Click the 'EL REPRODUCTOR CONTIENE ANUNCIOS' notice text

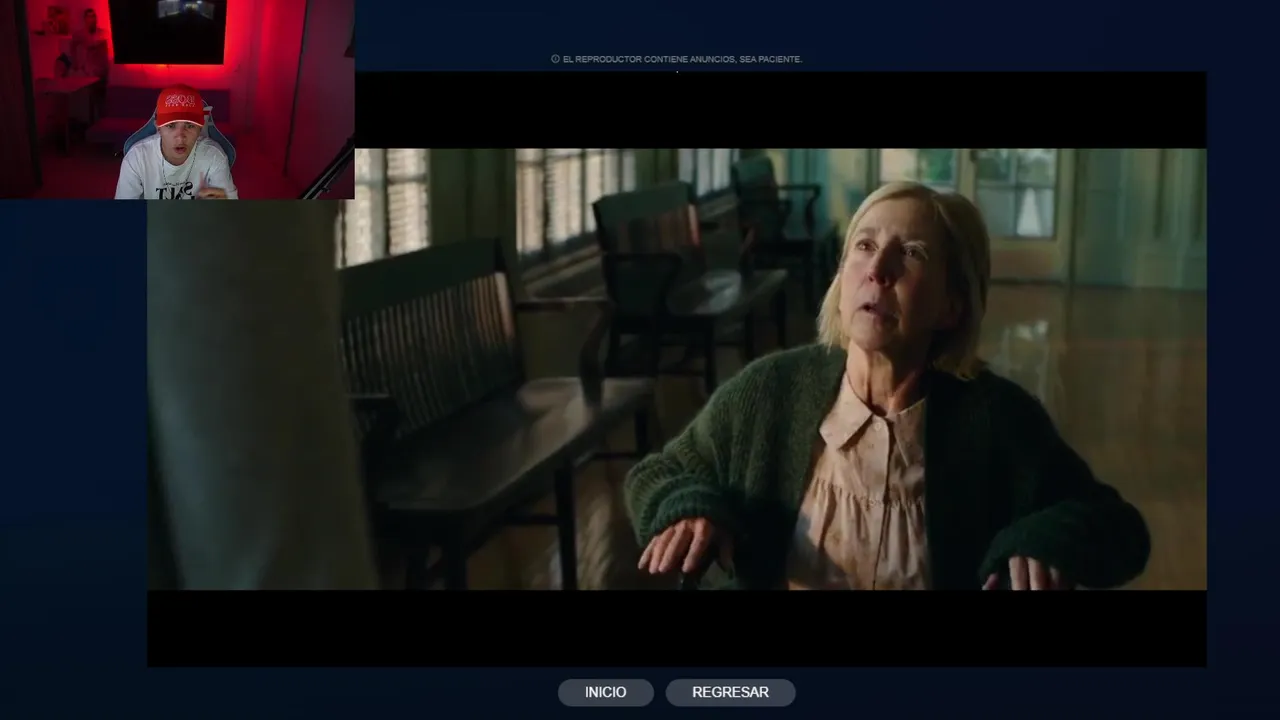[682, 59]
